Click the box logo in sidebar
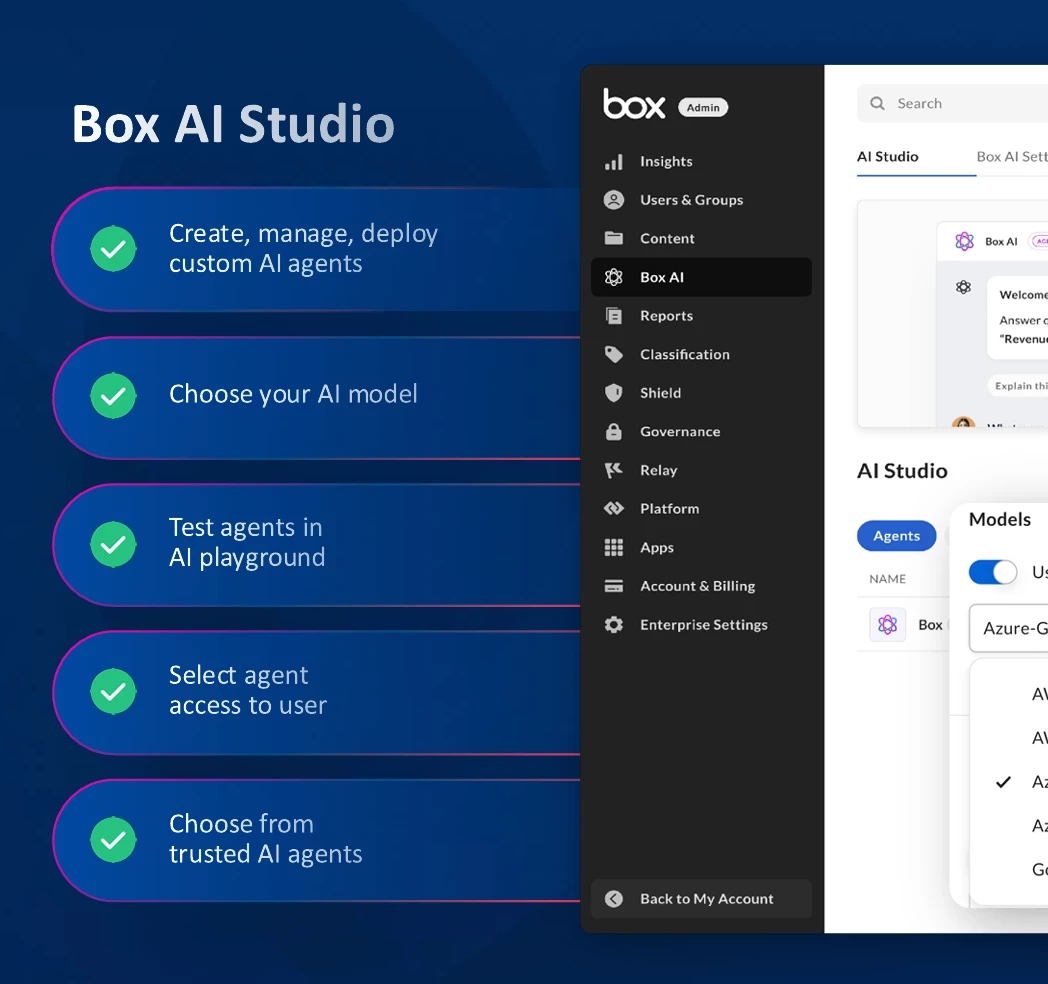 coord(634,104)
